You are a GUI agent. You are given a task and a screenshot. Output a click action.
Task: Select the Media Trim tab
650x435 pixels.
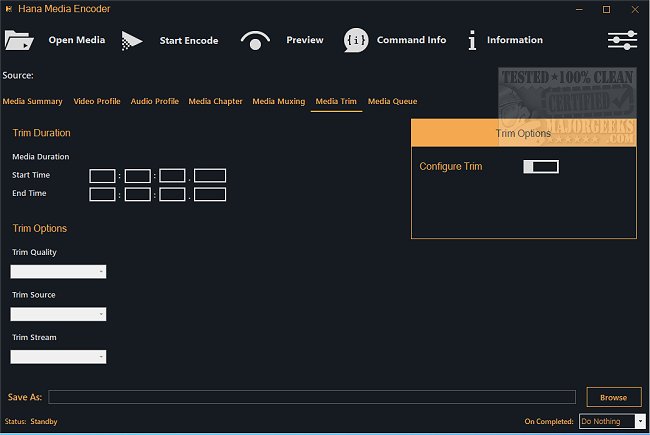click(336, 101)
